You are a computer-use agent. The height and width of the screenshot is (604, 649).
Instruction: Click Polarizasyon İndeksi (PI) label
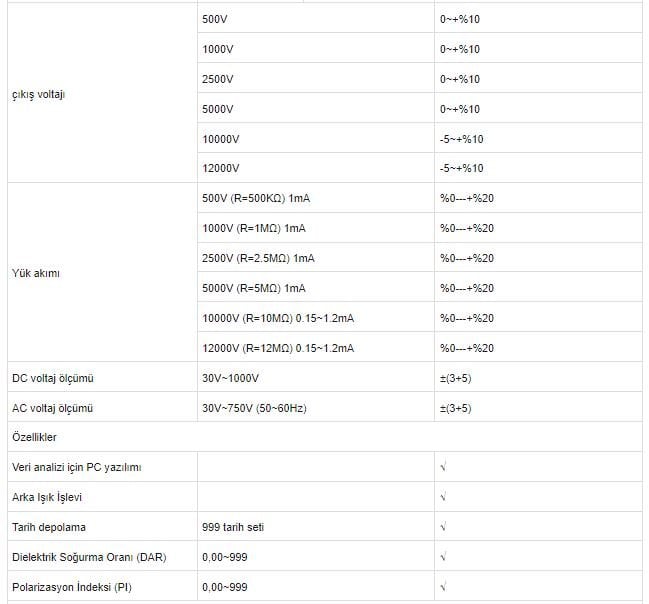[x=72, y=587]
